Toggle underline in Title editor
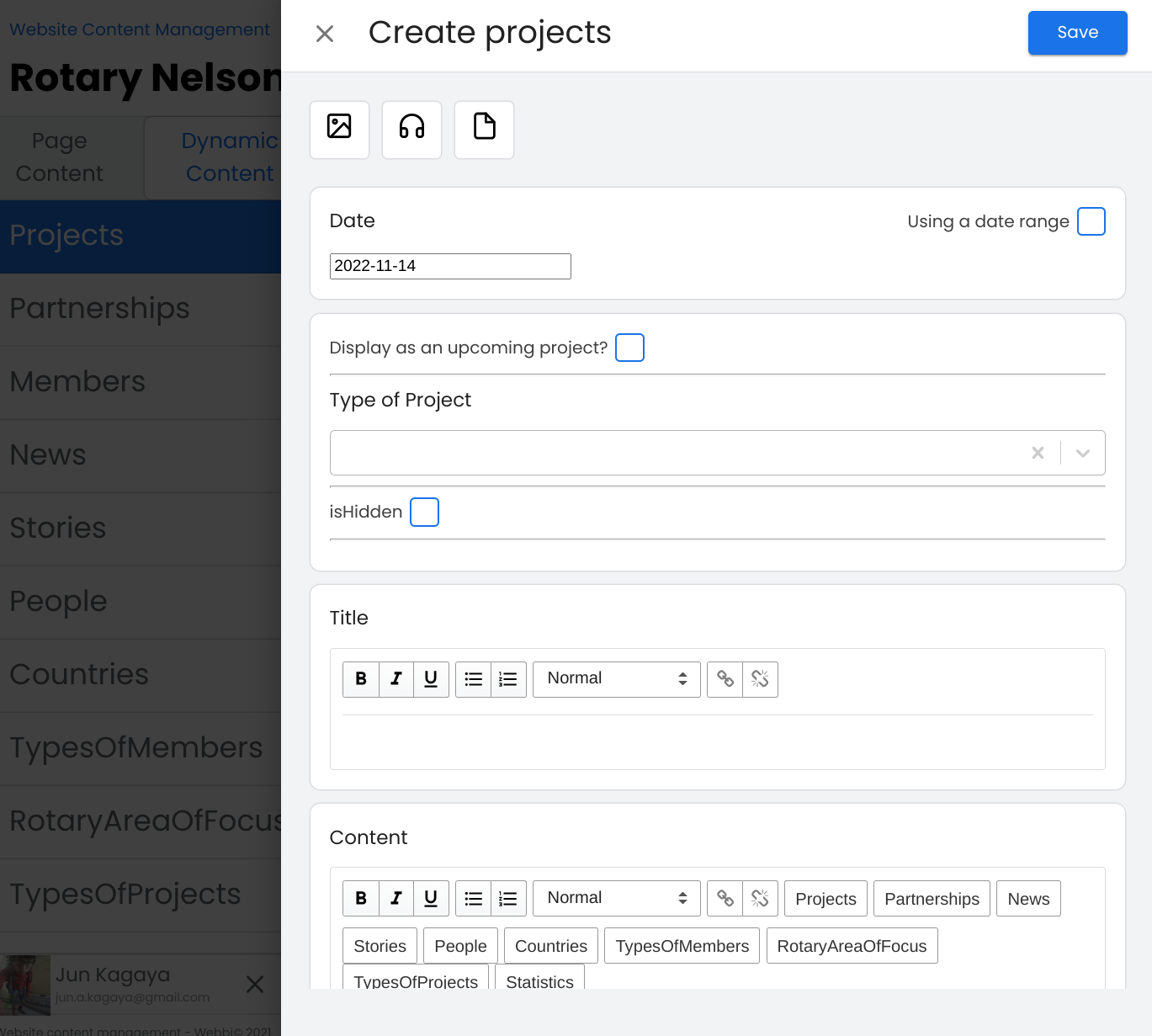The width and height of the screenshot is (1152, 1036). click(x=431, y=679)
